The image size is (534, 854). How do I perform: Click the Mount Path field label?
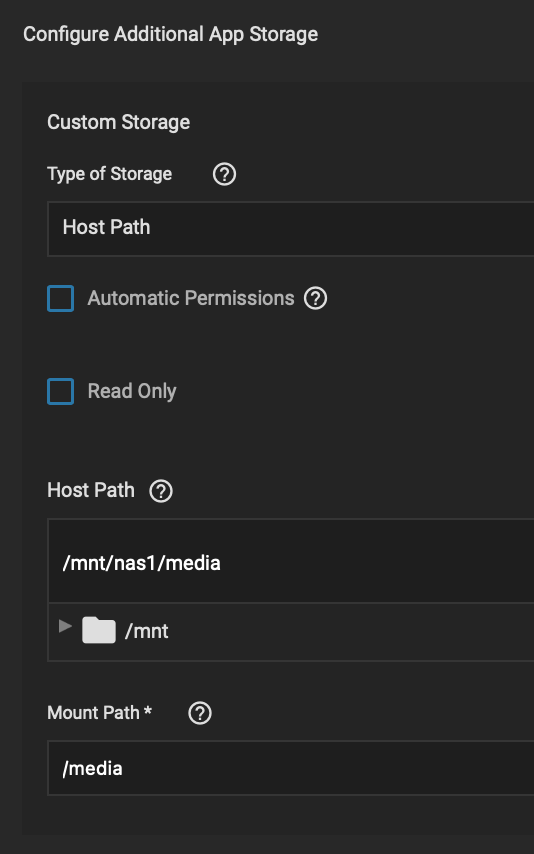[93, 713]
